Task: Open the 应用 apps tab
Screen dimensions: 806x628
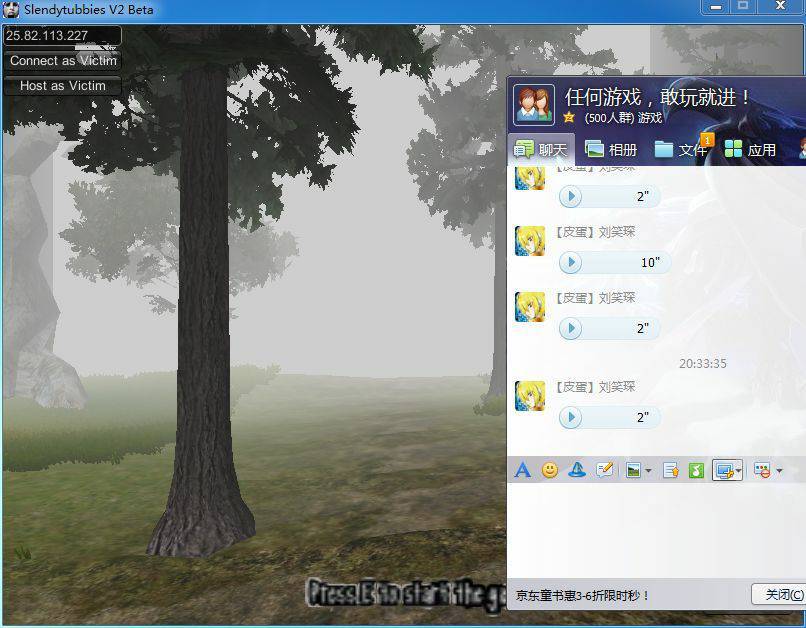Action: pos(750,150)
